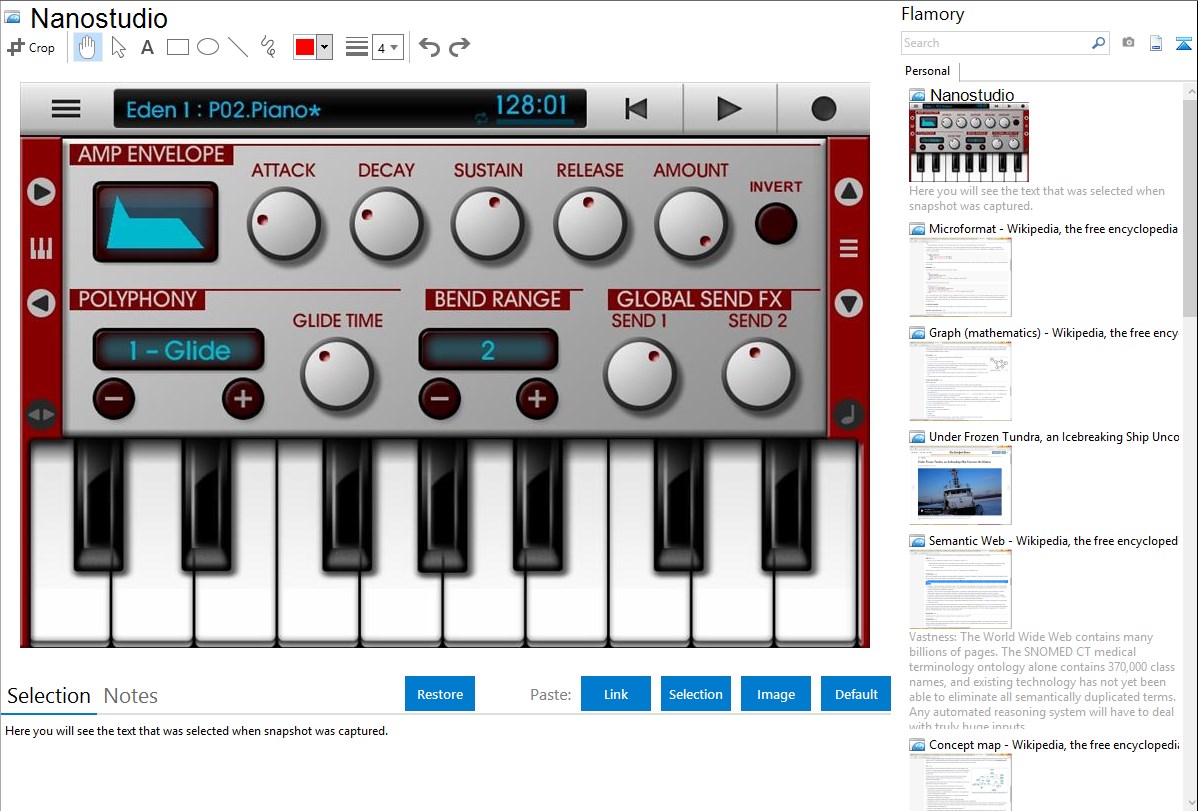
Task: Increase polyphony with plus button
Action: [243, 398]
